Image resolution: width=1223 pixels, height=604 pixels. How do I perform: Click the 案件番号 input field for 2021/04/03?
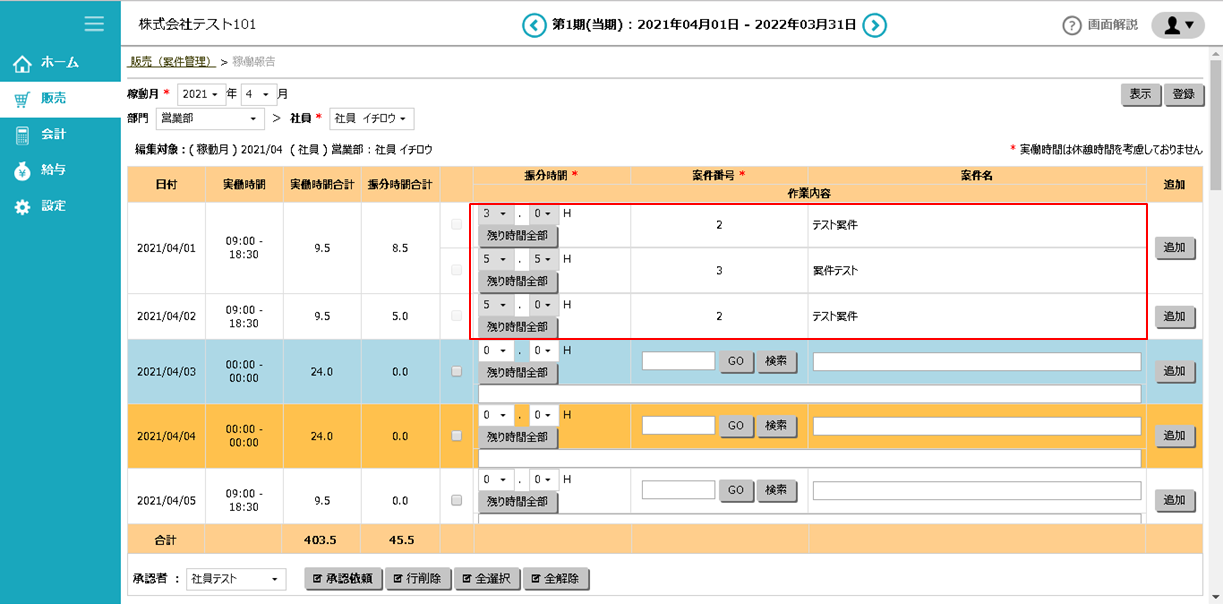pos(678,361)
